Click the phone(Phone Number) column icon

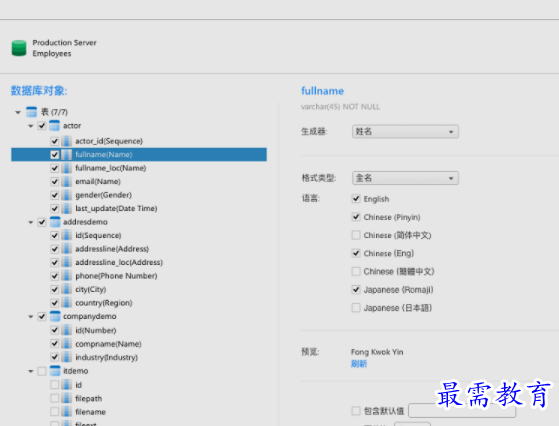coord(66,276)
